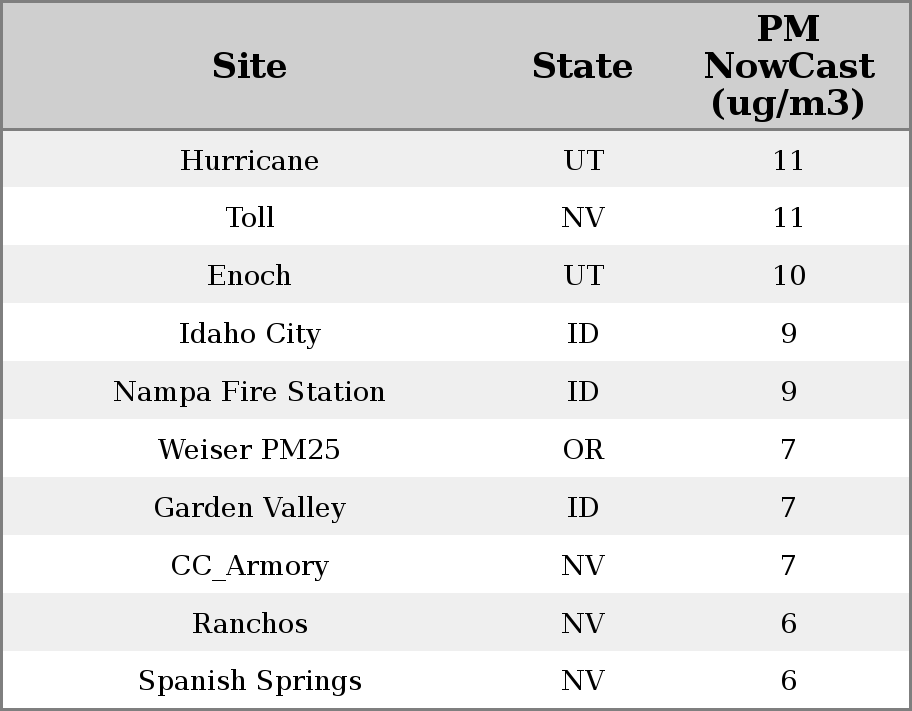Select the ID state cell for Garden Valley
Image resolution: width=912 pixels, height=711 pixels.
[583, 507]
